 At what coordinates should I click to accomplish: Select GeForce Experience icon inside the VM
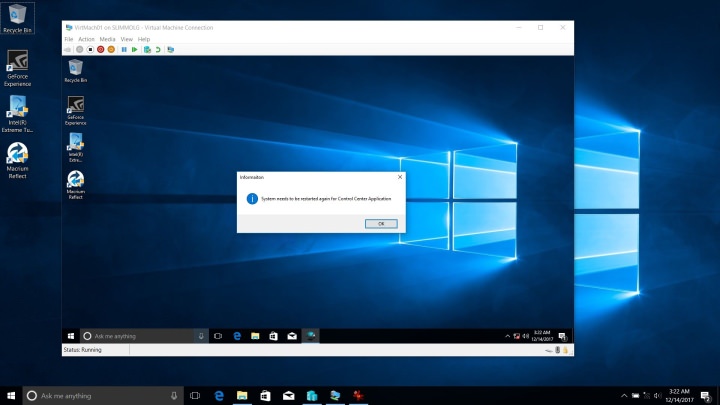[x=76, y=110]
